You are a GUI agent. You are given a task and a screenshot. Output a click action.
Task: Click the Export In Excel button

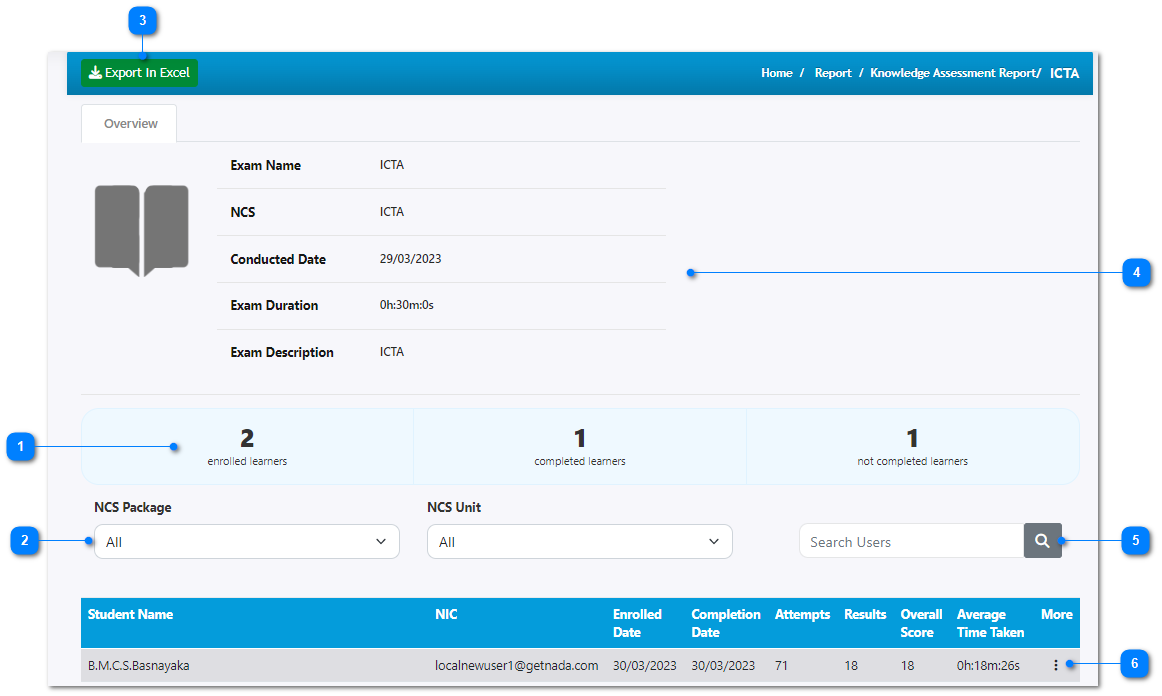(139, 73)
